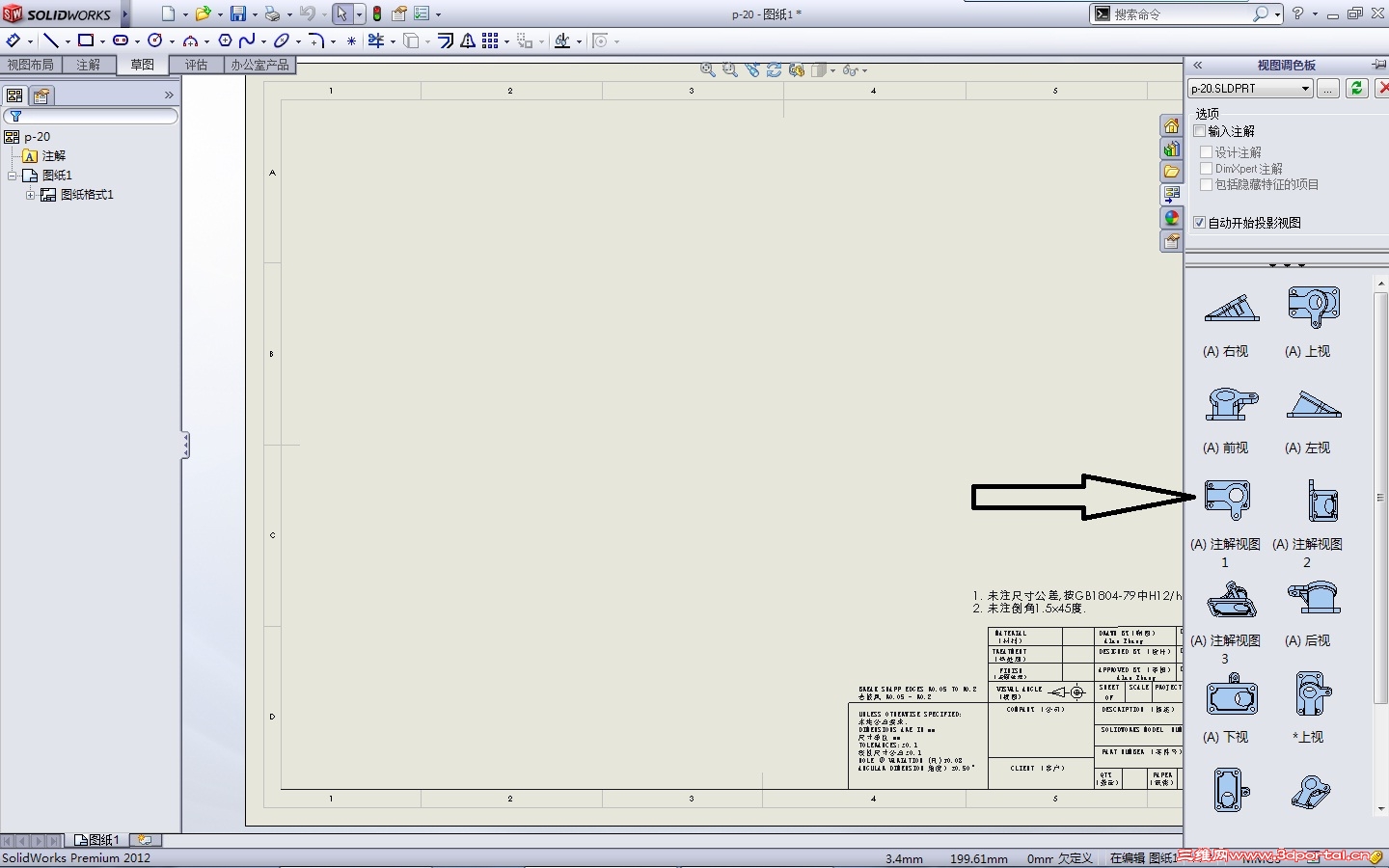Select the Circle sketch tool

click(154, 41)
